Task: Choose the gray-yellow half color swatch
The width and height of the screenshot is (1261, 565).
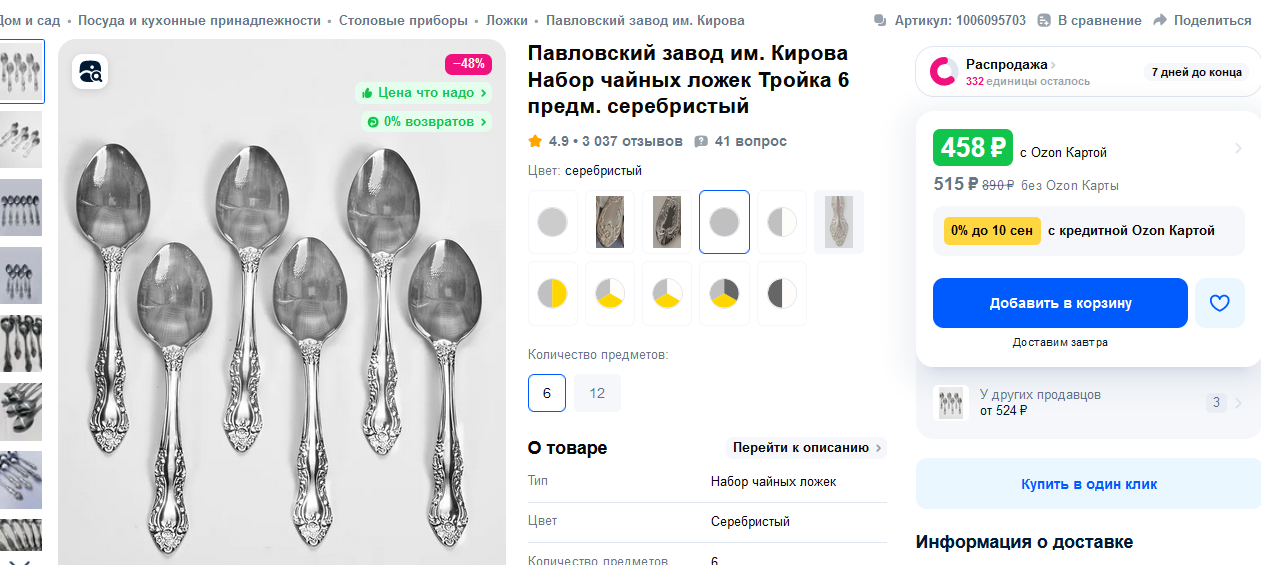Action: coord(553,293)
